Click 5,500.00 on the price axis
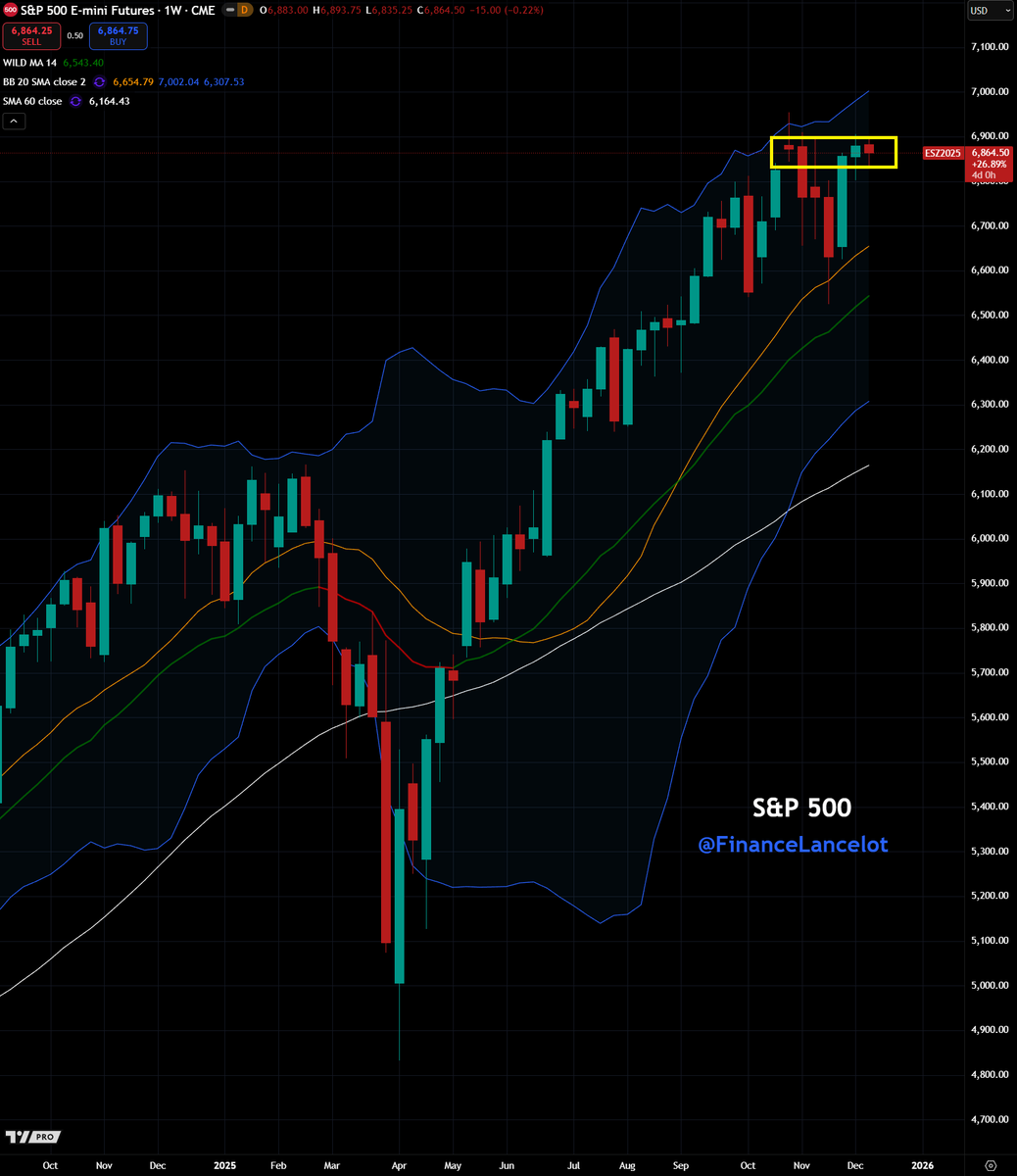1017x1176 pixels. [991, 761]
